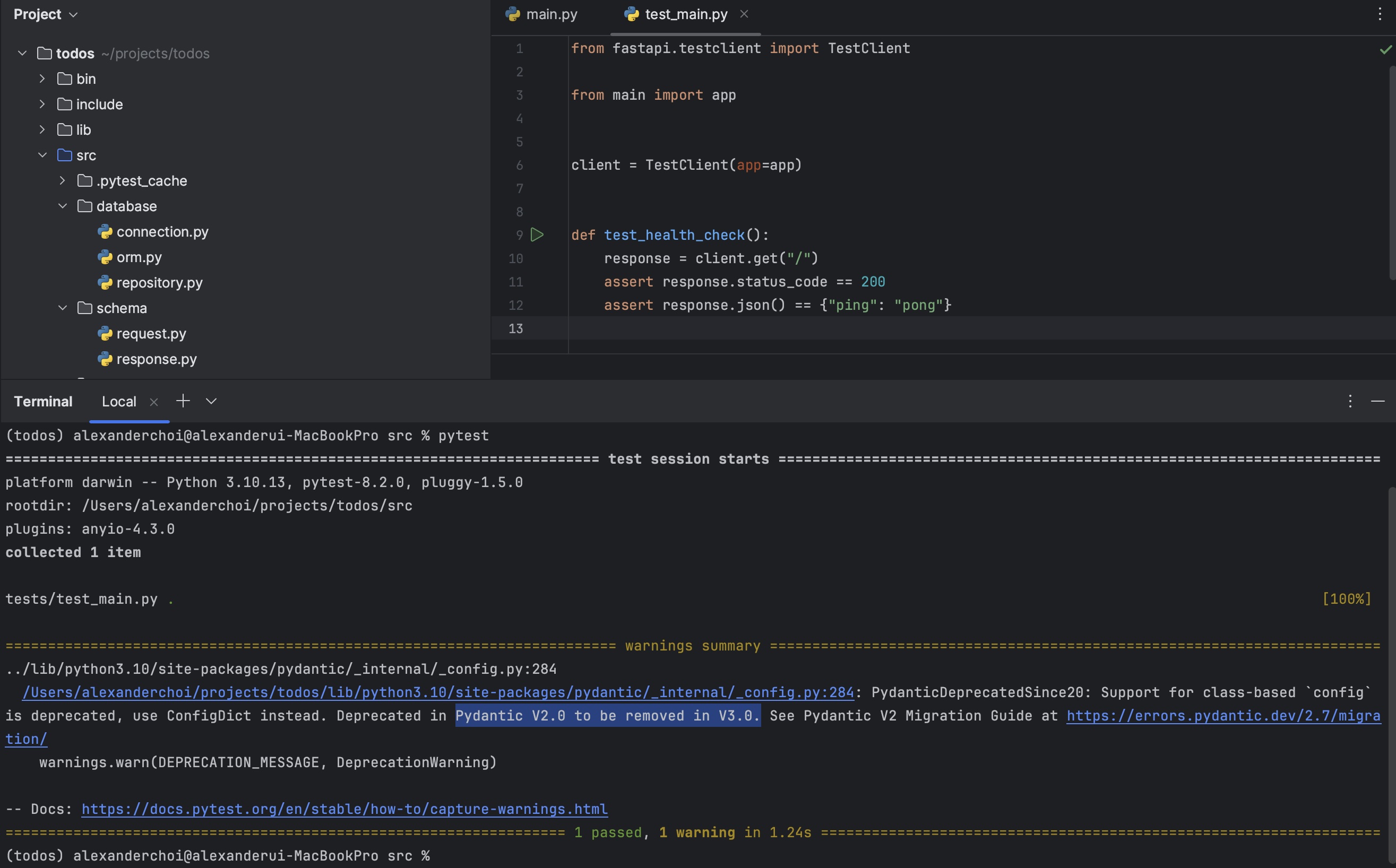Collapse the src folder
This screenshot has height=868, width=1396.
point(42,155)
